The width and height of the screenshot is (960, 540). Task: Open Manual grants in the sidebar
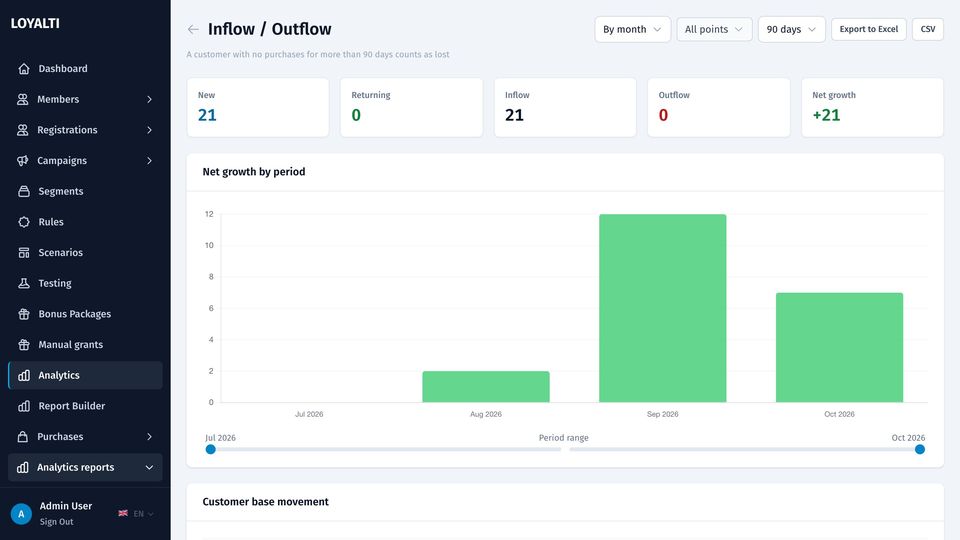point(85,345)
